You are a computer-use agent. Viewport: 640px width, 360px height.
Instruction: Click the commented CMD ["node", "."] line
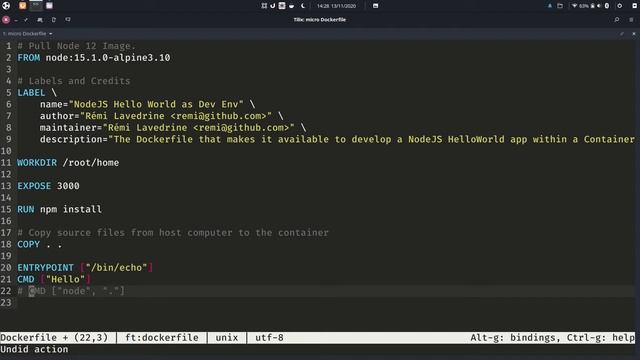71,291
